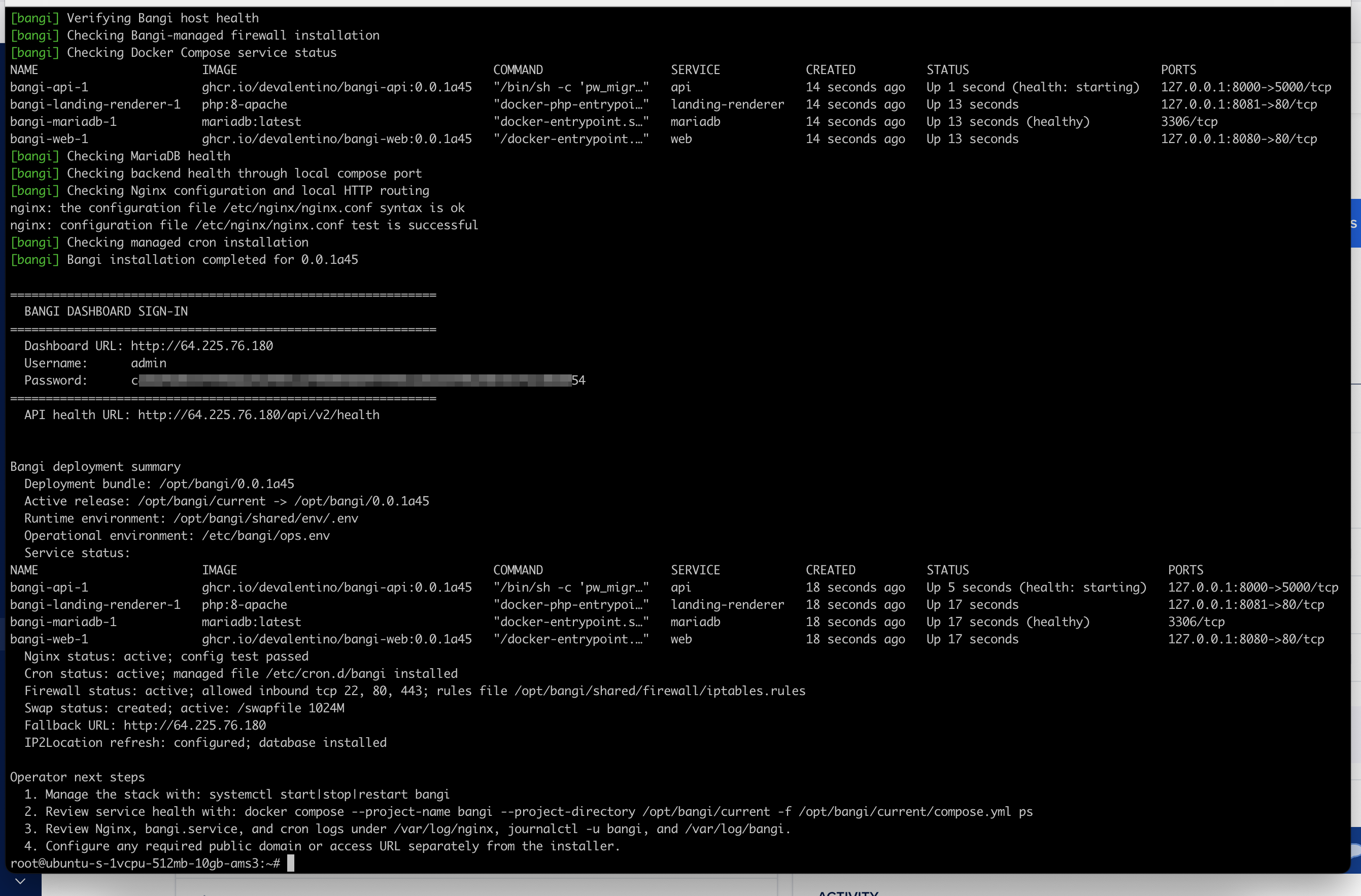Click 'Bangi installation completed for 0.0.1a45' line
The height and width of the screenshot is (896, 1361).
click(x=184, y=260)
